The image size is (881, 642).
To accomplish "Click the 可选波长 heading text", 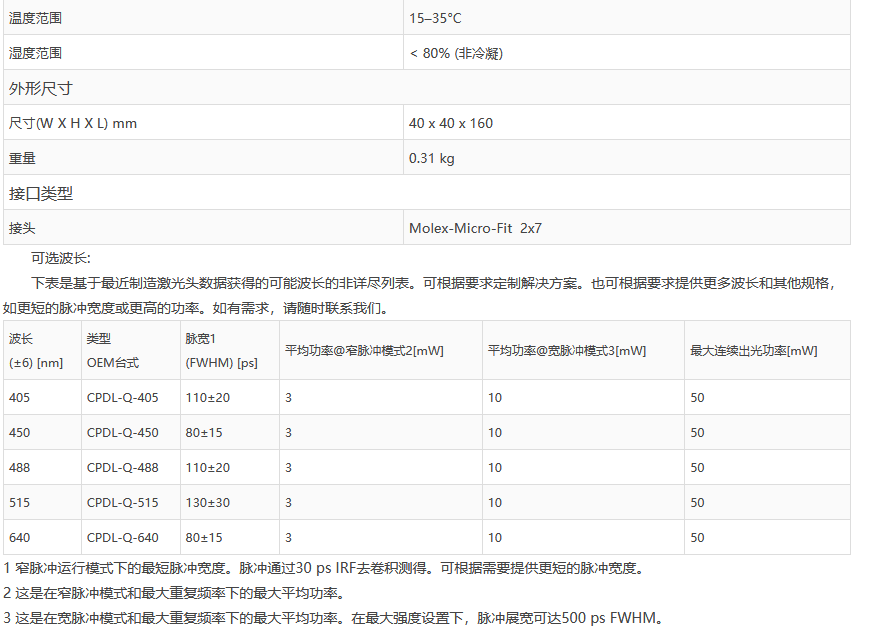I will click(x=60, y=258).
